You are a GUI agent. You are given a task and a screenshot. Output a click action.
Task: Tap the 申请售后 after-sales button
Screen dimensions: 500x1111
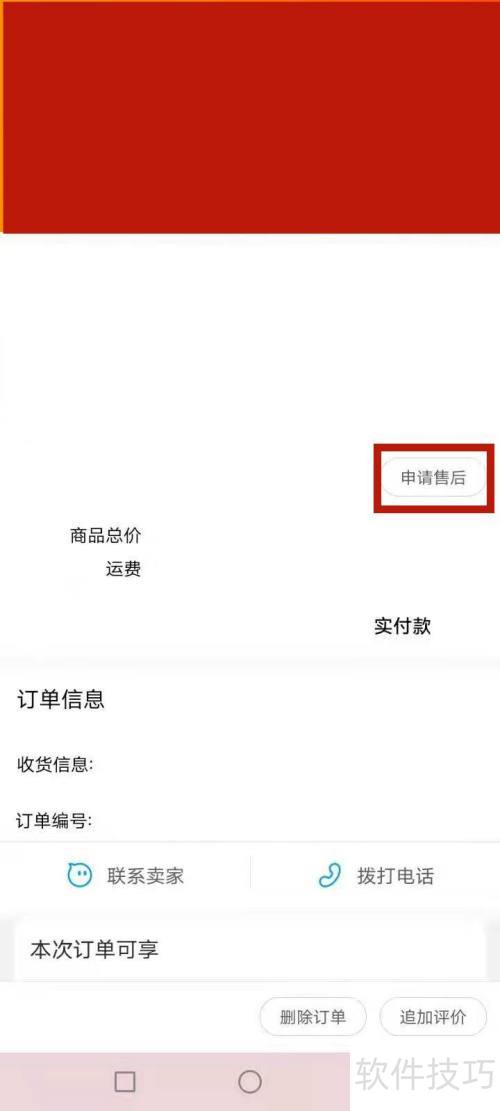(x=433, y=478)
